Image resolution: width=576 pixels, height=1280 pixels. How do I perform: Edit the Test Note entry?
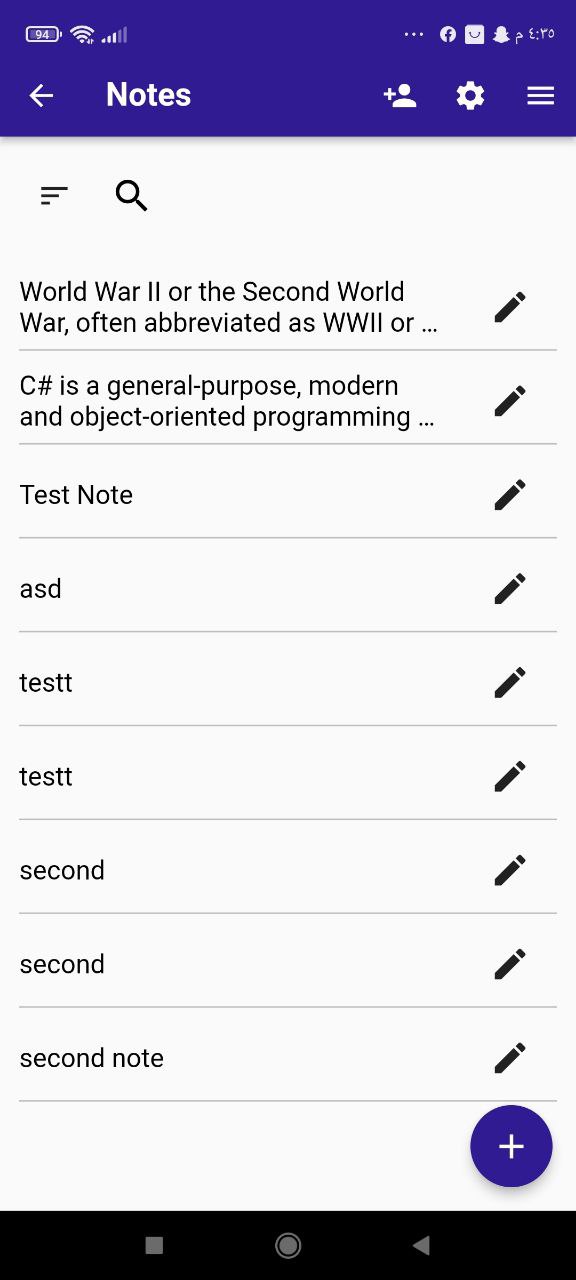click(x=509, y=494)
